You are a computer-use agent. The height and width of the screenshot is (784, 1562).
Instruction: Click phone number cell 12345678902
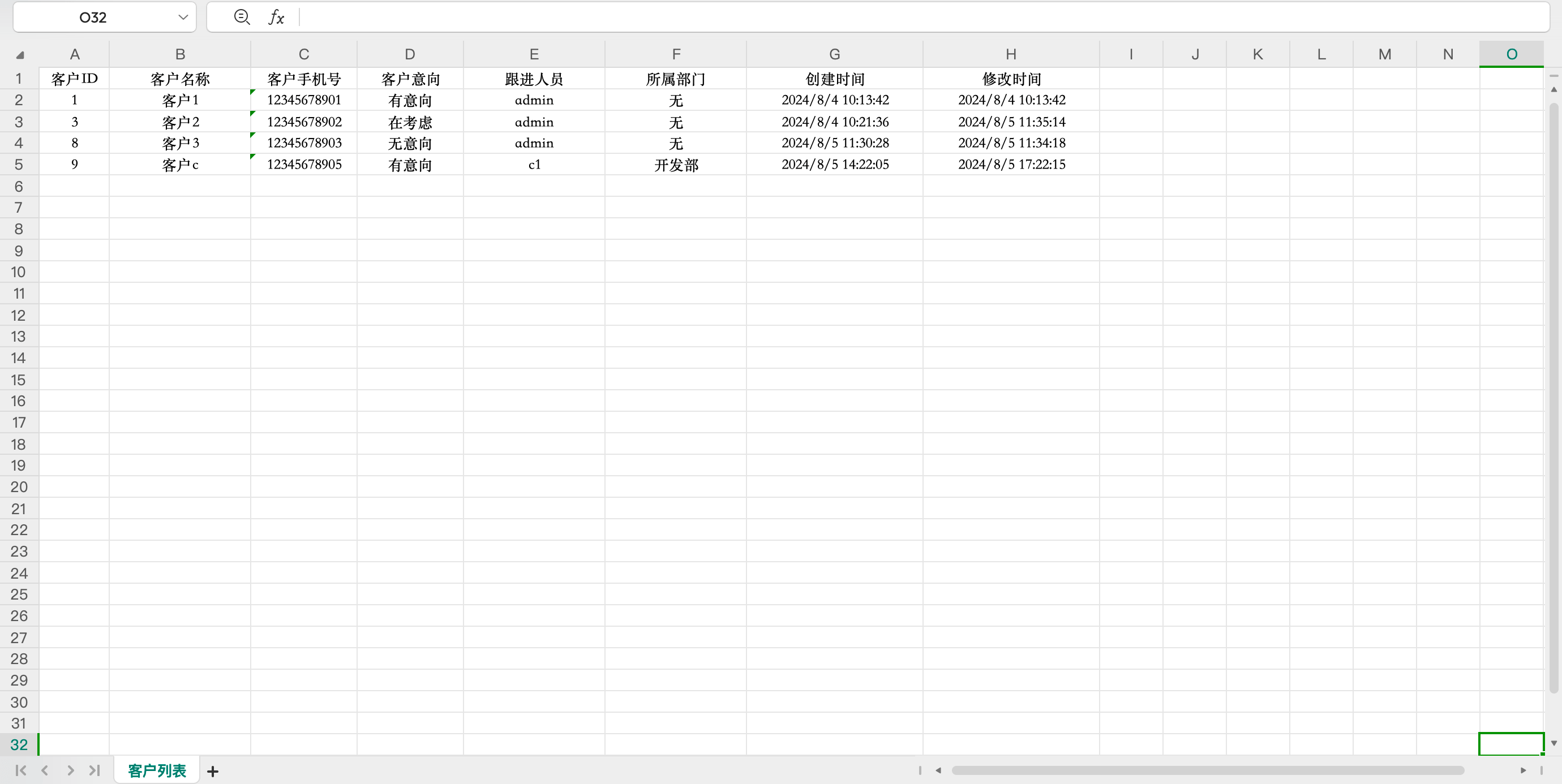point(304,122)
